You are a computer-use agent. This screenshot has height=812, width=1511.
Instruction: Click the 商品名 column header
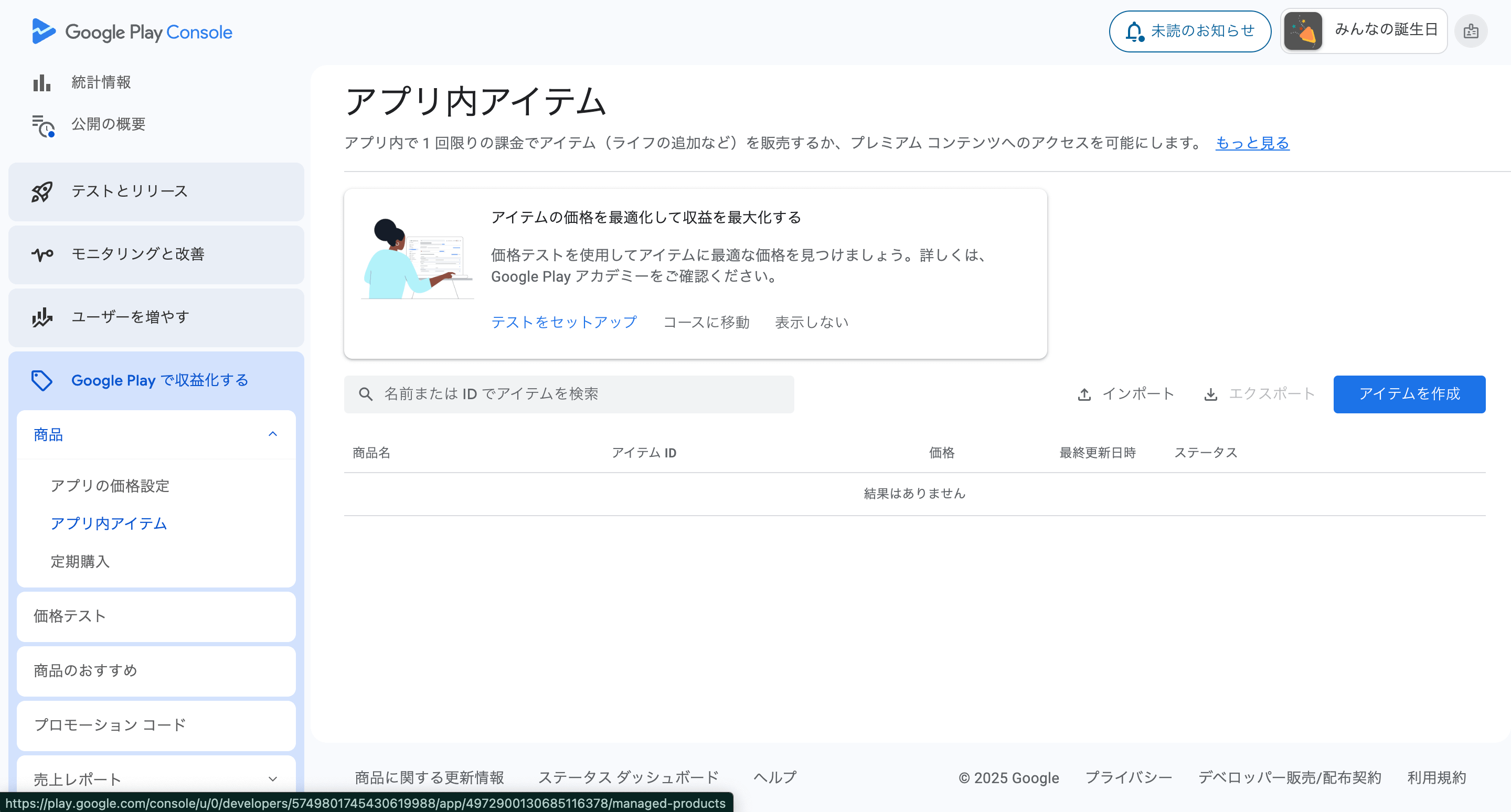(x=371, y=453)
